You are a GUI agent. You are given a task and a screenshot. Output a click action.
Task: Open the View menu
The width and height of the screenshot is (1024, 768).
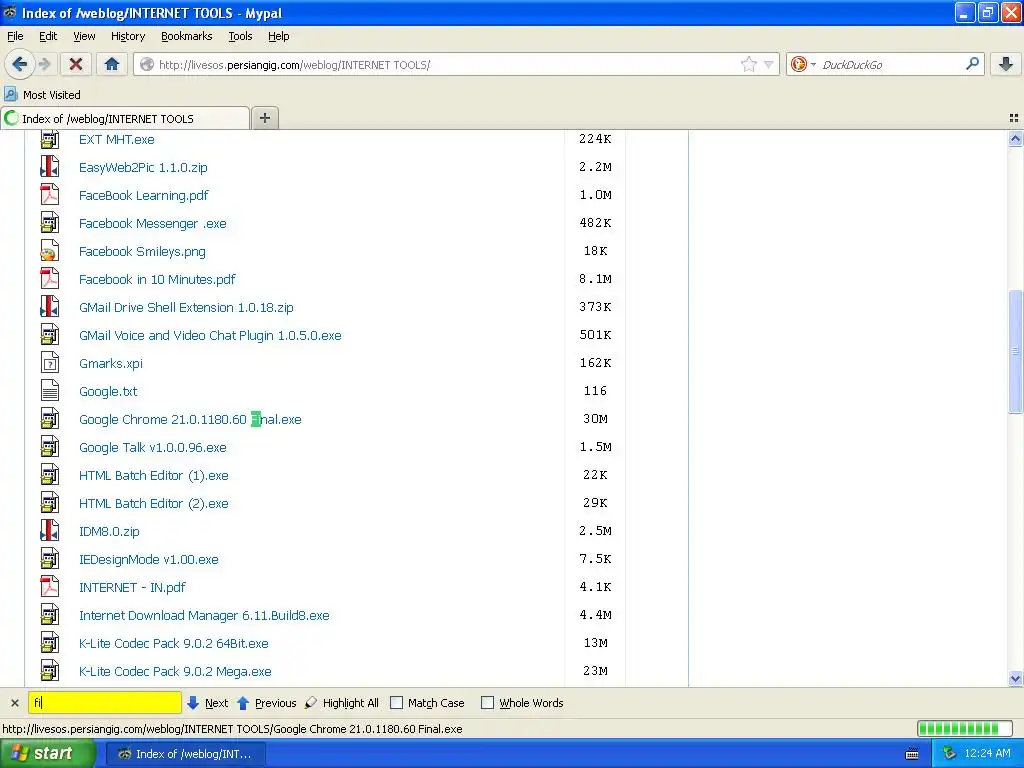[84, 36]
